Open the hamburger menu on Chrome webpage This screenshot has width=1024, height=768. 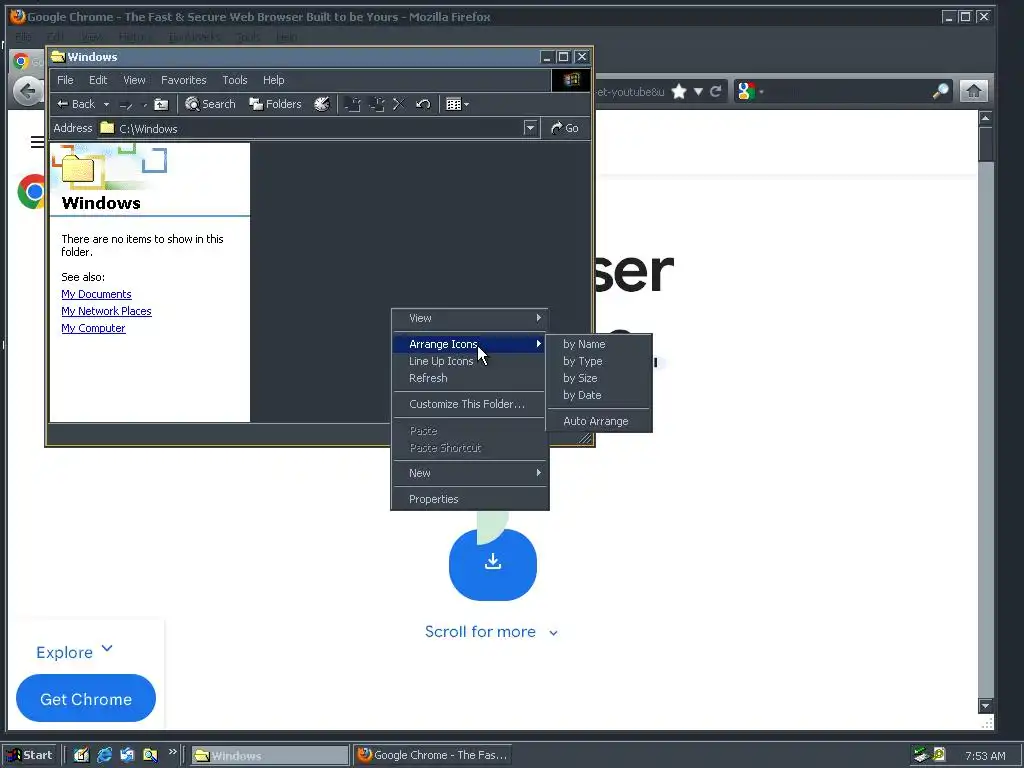(x=37, y=141)
